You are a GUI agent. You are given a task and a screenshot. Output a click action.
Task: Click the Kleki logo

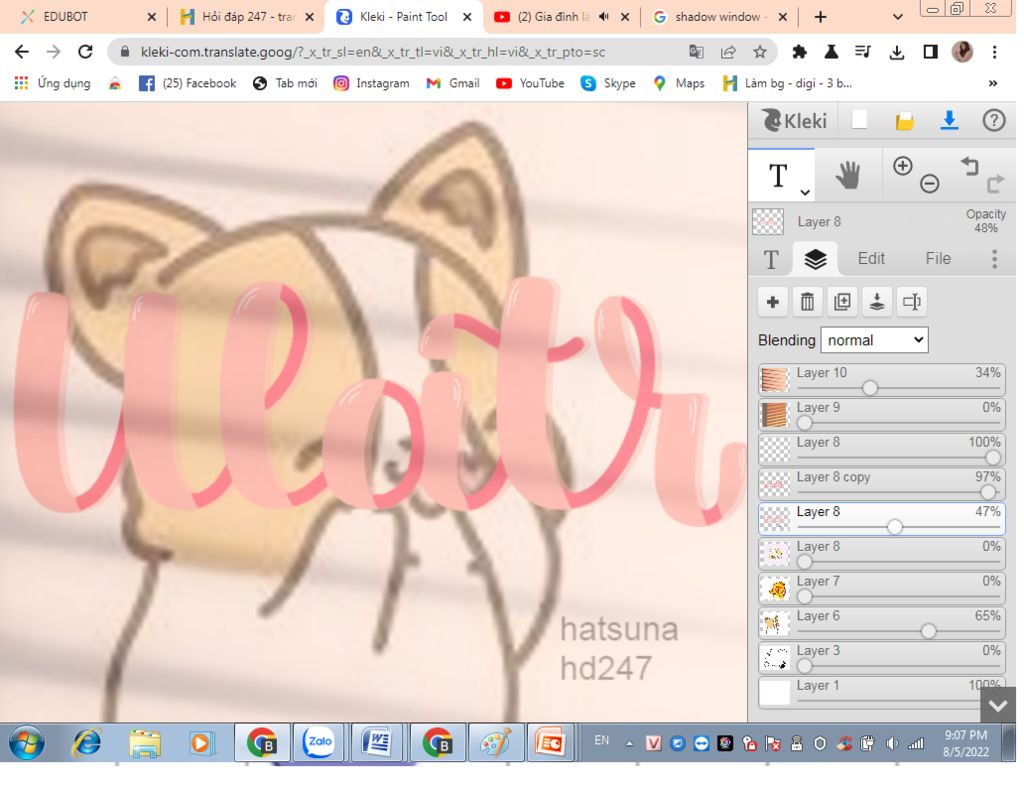[794, 121]
